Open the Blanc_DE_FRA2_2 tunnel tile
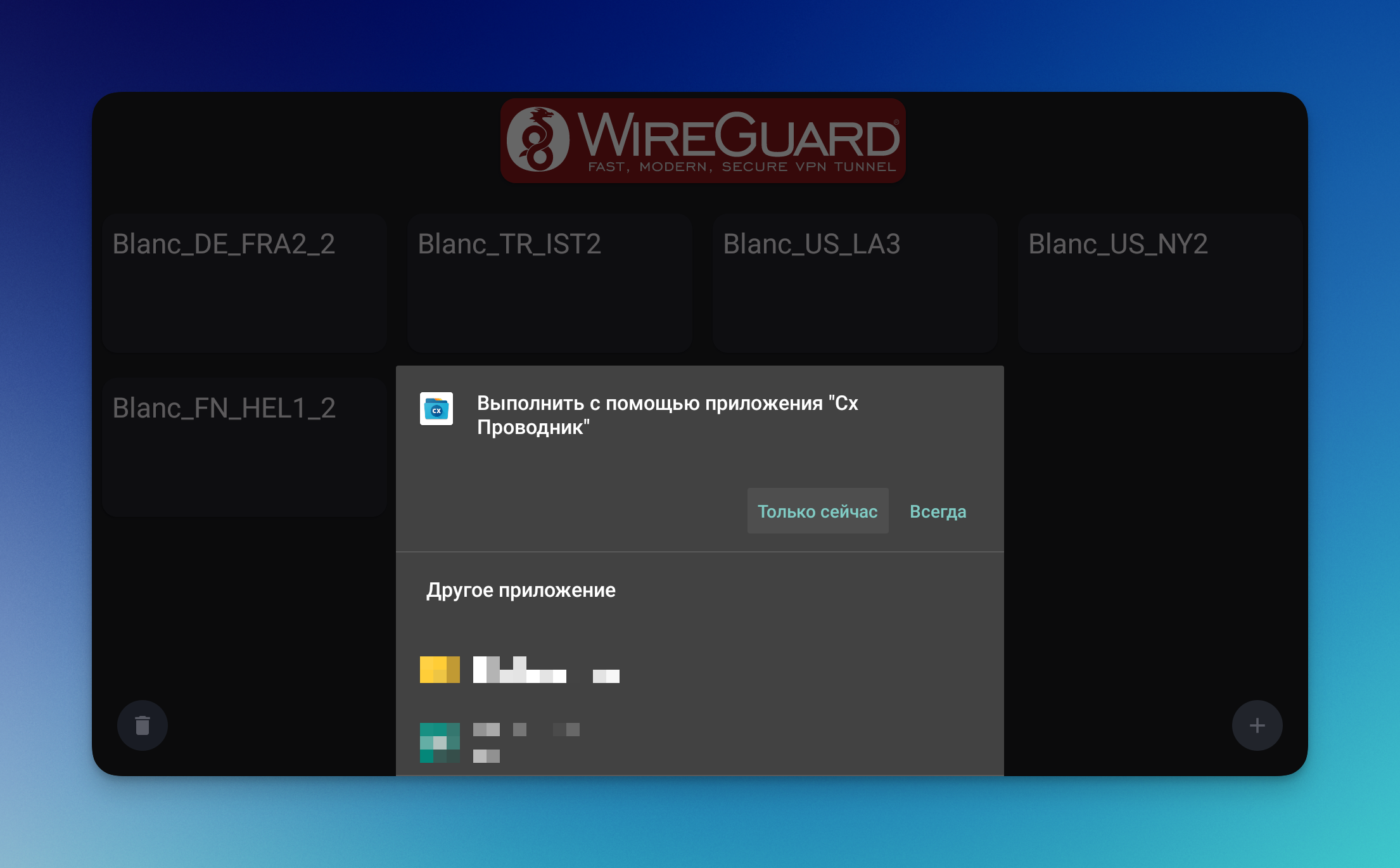 [x=245, y=283]
